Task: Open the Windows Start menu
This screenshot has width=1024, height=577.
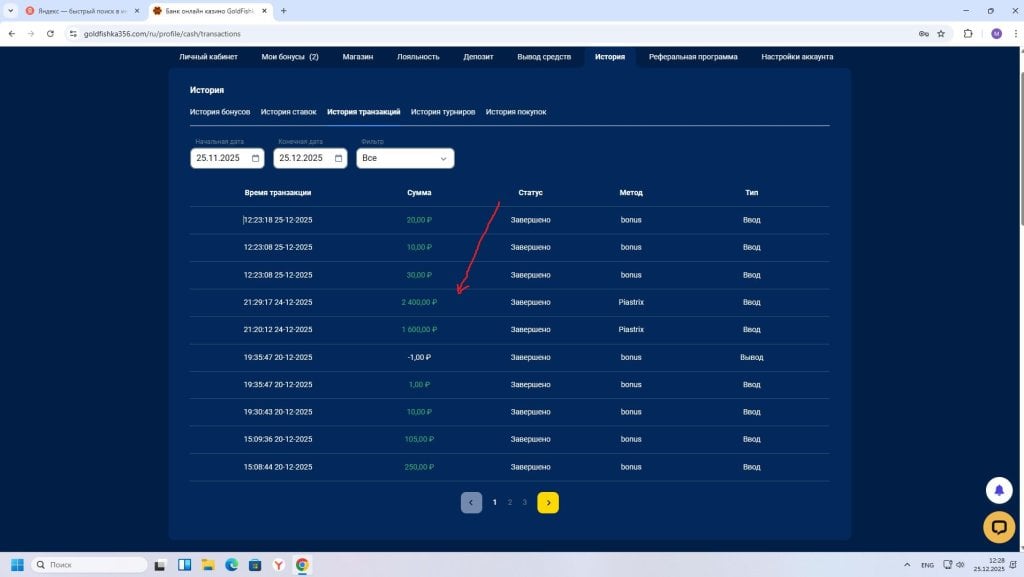Action: [x=18, y=565]
